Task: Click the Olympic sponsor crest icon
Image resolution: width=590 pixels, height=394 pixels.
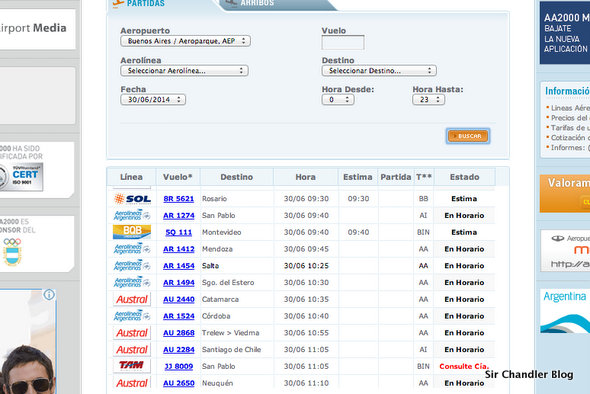Action: [12, 252]
